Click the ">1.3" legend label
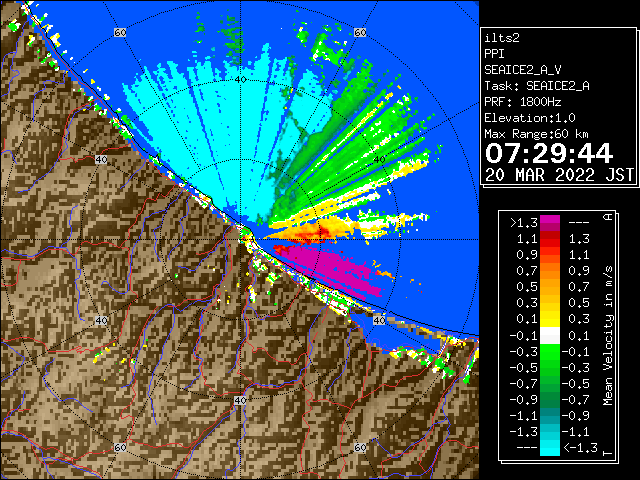Viewport: 640px width, 480px height. 524,223
